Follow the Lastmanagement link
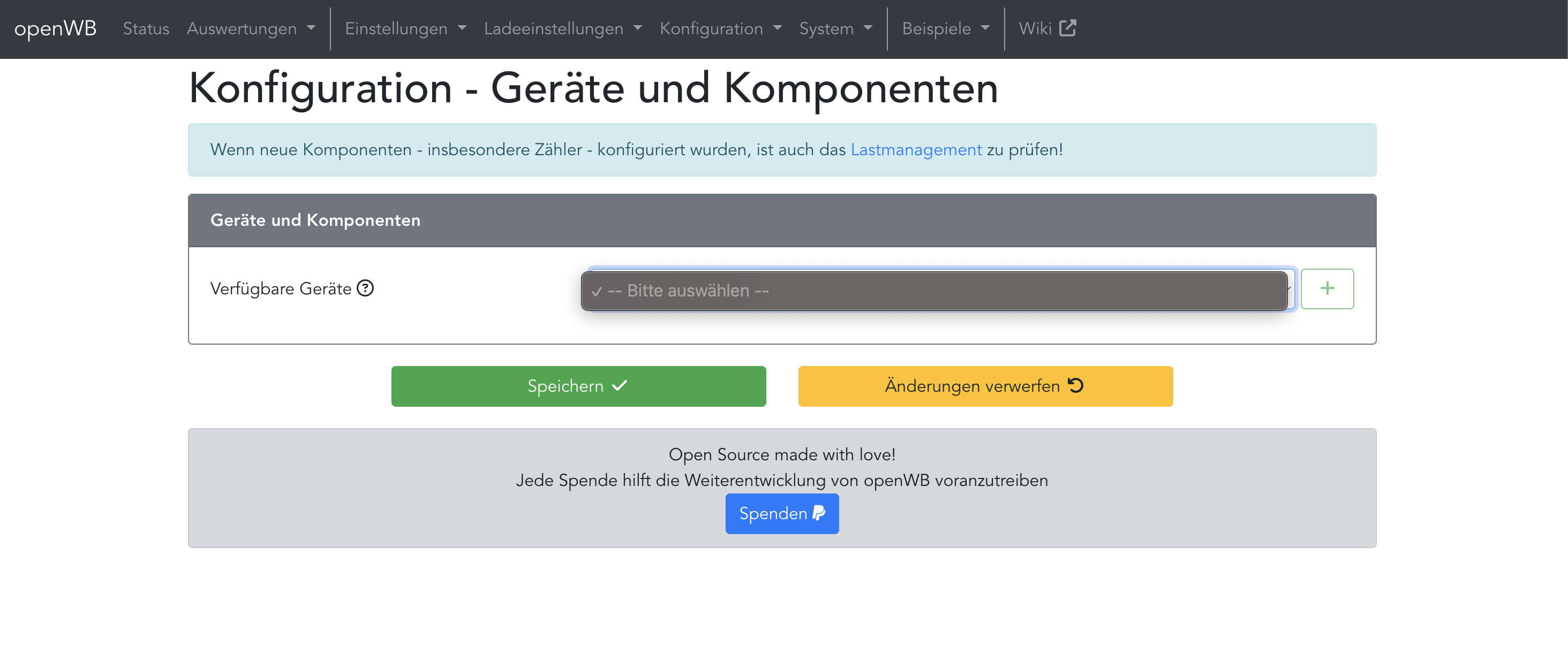 click(916, 150)
